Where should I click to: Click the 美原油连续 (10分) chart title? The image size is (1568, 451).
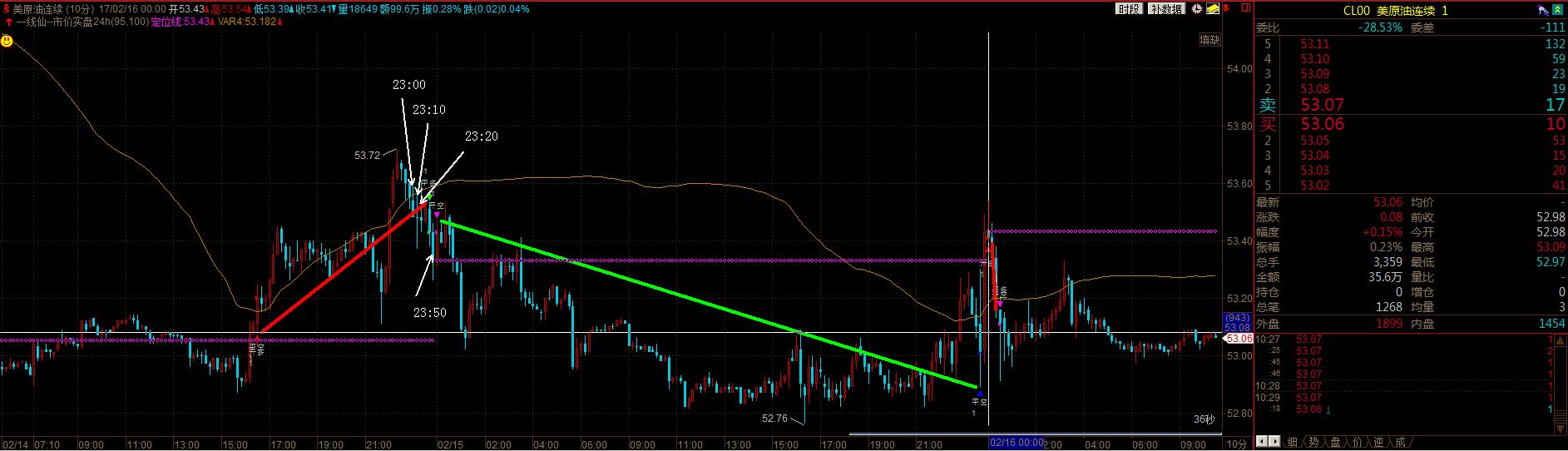(53, 9)
